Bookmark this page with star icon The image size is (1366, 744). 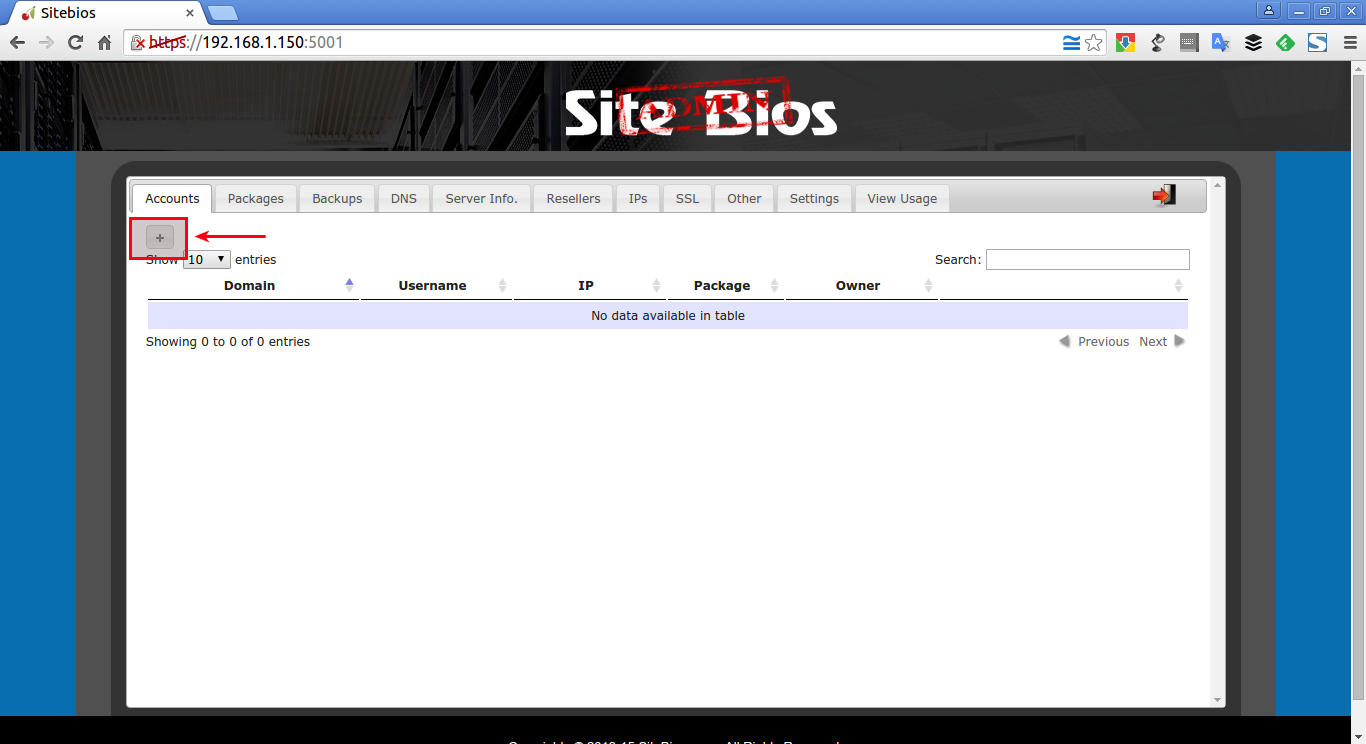1094,43
